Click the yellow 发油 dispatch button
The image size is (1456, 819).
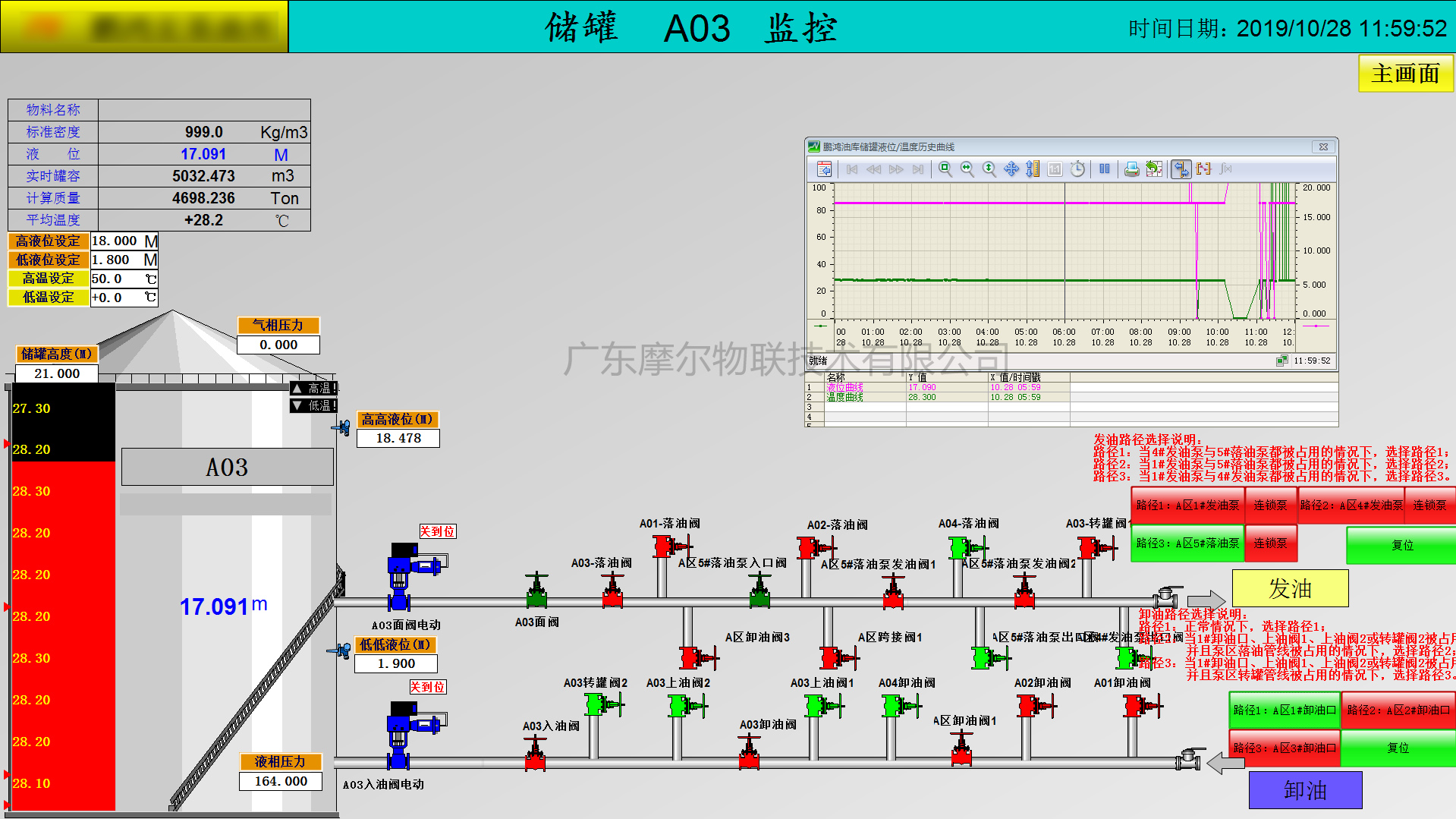(x=1290, y=588)
